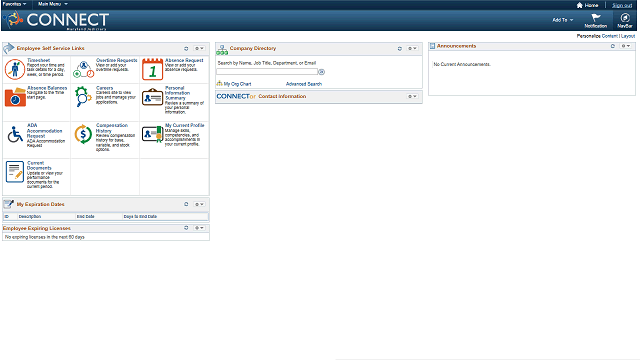Open the Compensation History link
Screen dimensions: 640x360
click(112, 128)
